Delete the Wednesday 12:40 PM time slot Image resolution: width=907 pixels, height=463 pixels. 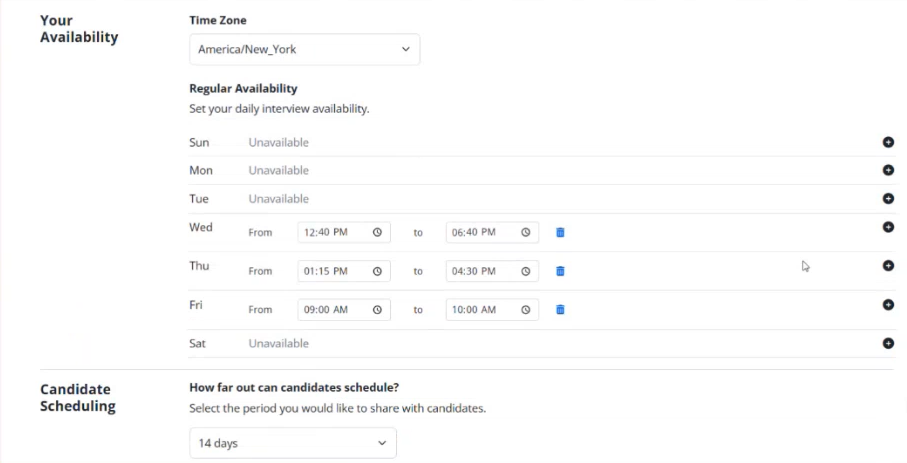[560, 233]
